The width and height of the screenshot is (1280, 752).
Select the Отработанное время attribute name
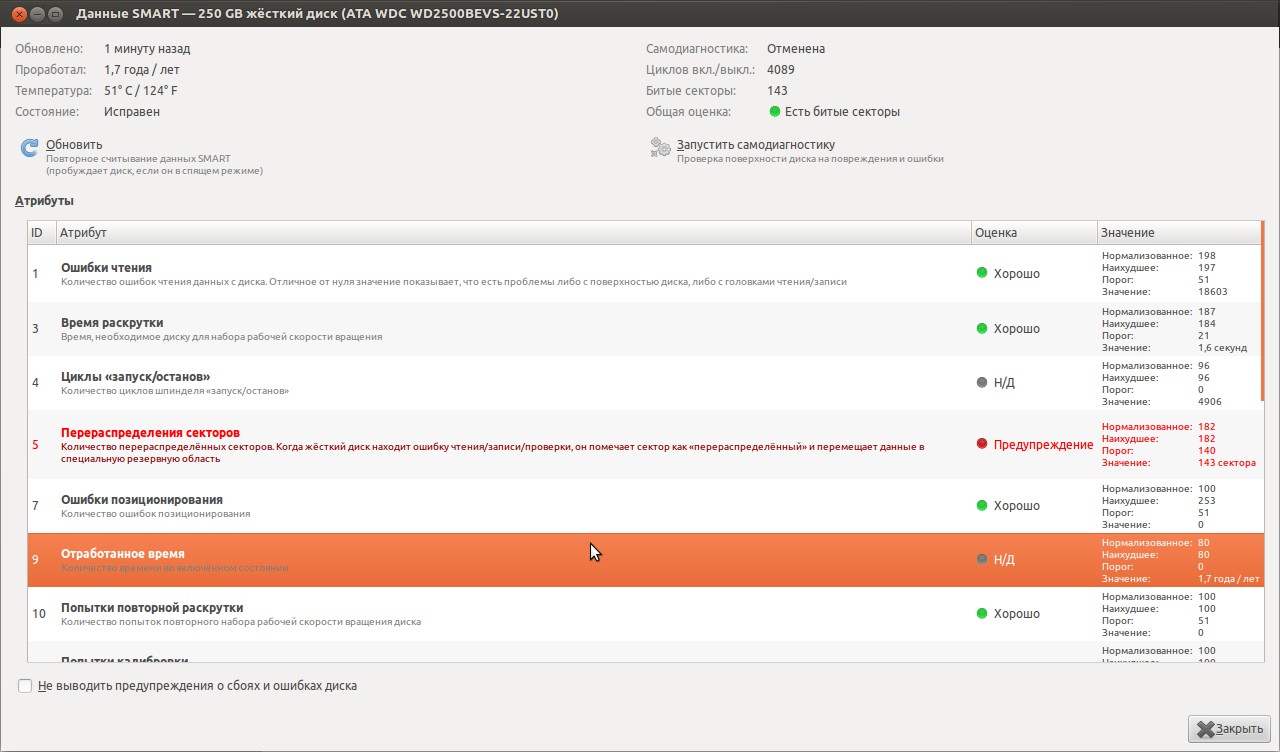123,554
